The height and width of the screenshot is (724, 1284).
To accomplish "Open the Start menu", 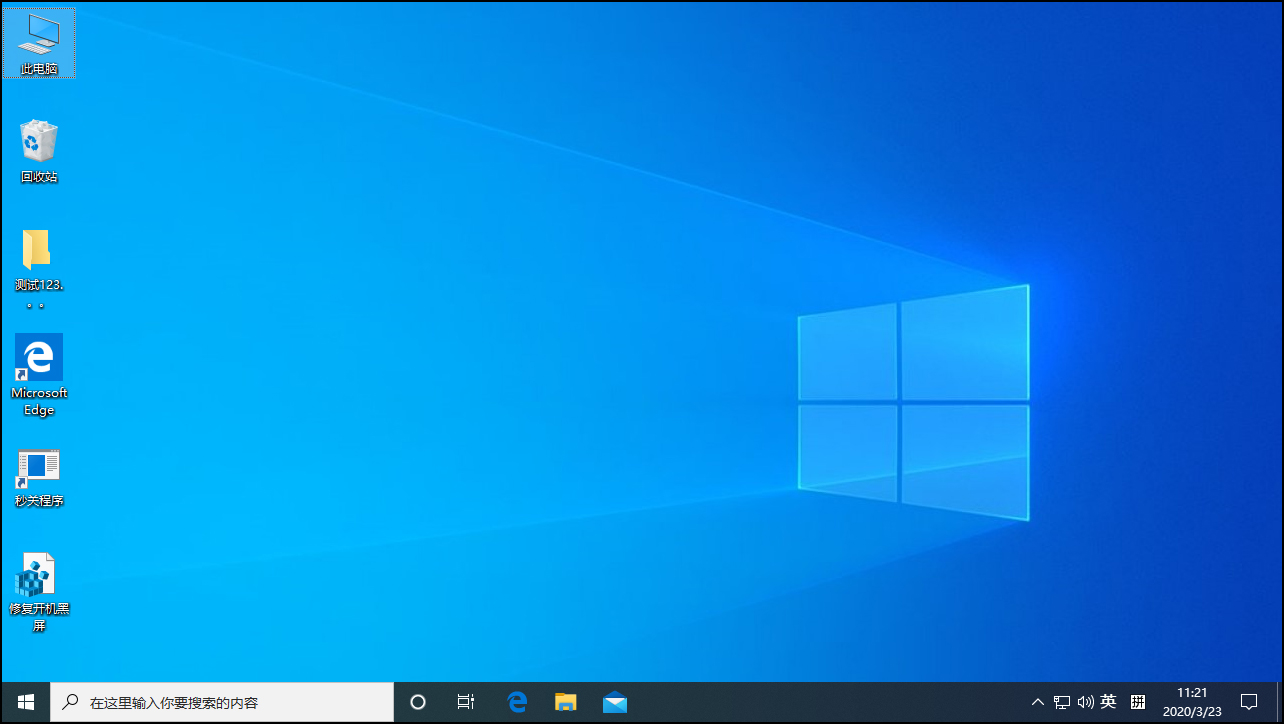I will click(24, 701).
